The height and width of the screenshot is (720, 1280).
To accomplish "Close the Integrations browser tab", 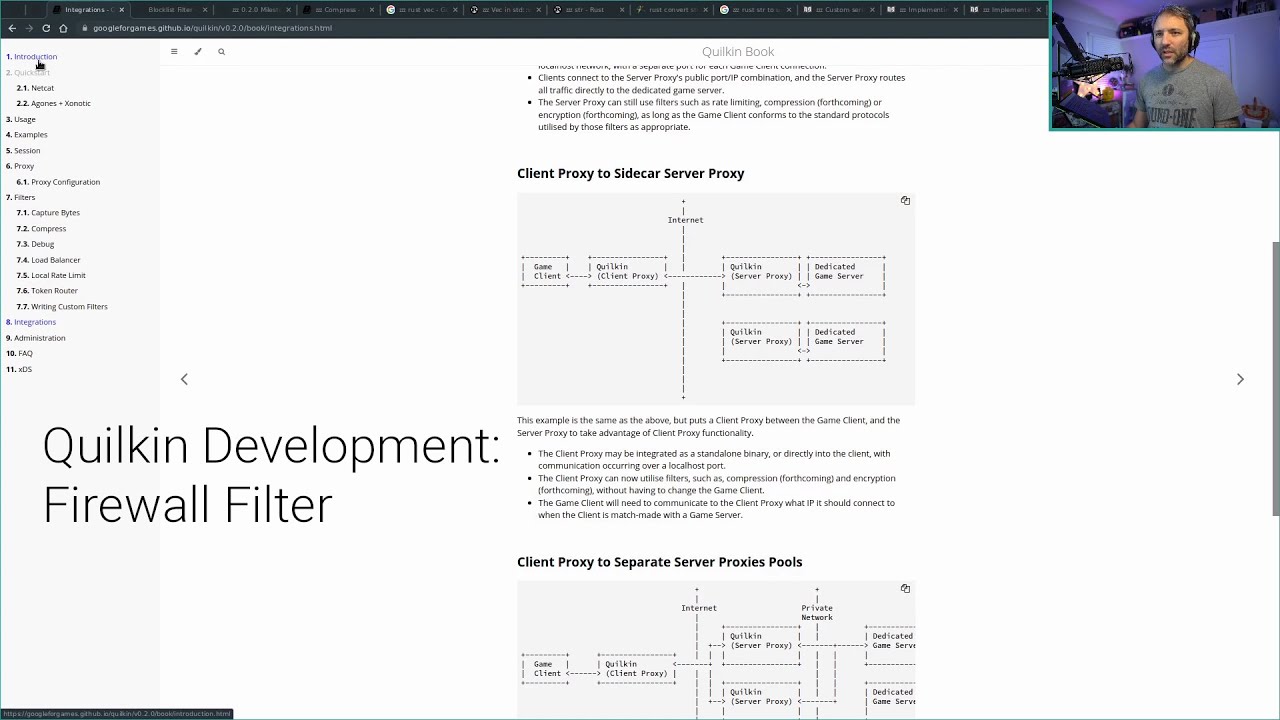I will tap(122, 10).
